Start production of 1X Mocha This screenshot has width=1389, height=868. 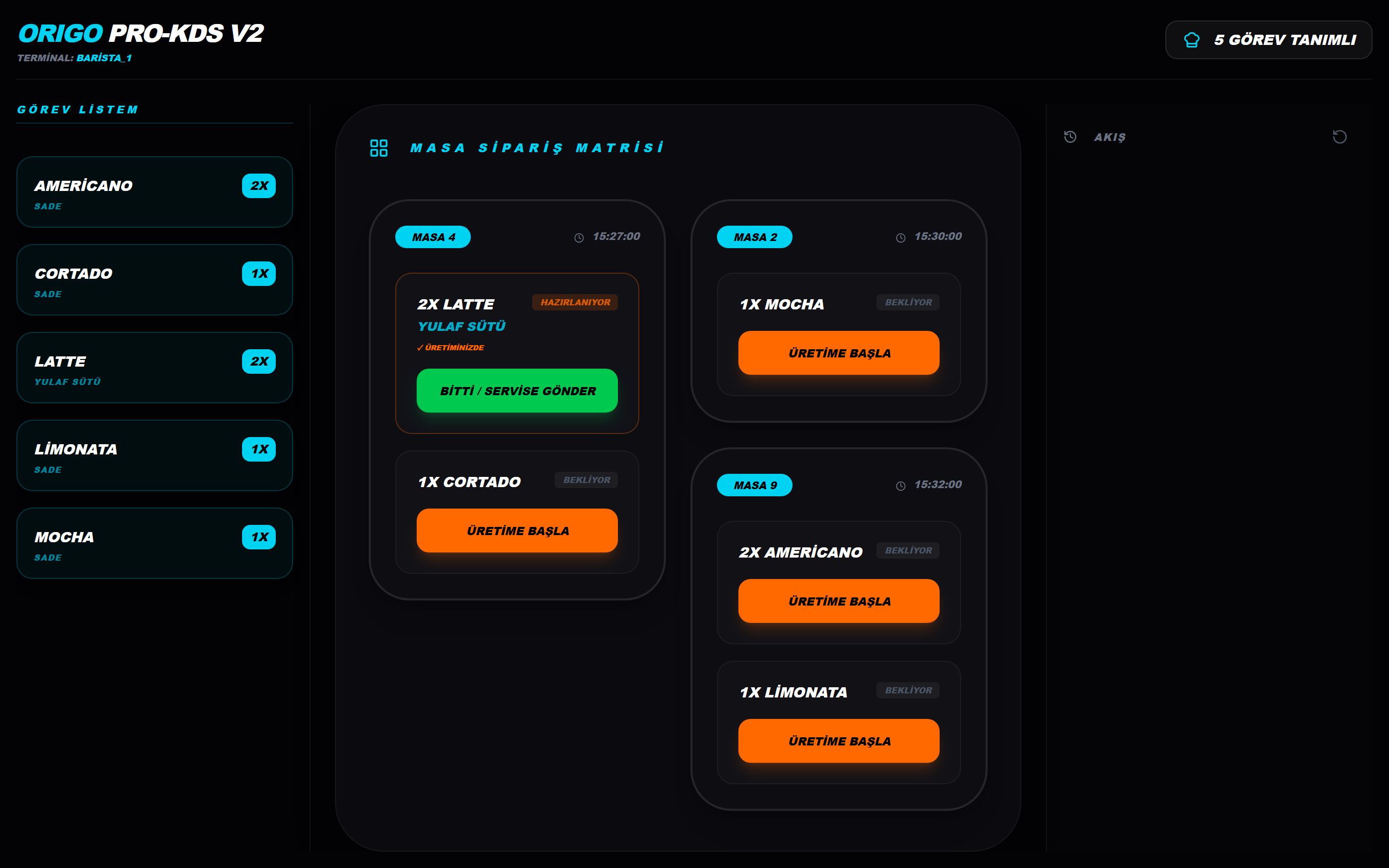pyautogui.click(x=839, y=352)
